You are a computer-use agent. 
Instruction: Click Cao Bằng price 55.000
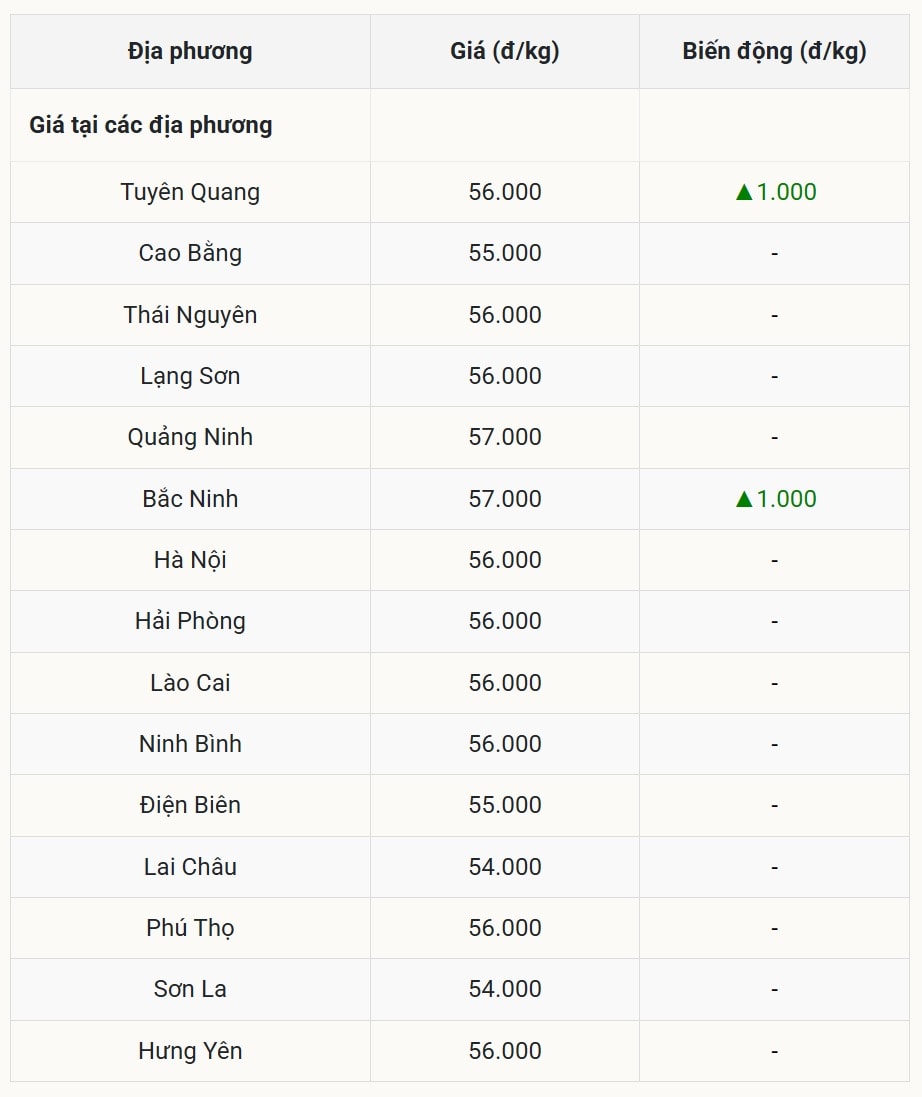click(505, 253)
